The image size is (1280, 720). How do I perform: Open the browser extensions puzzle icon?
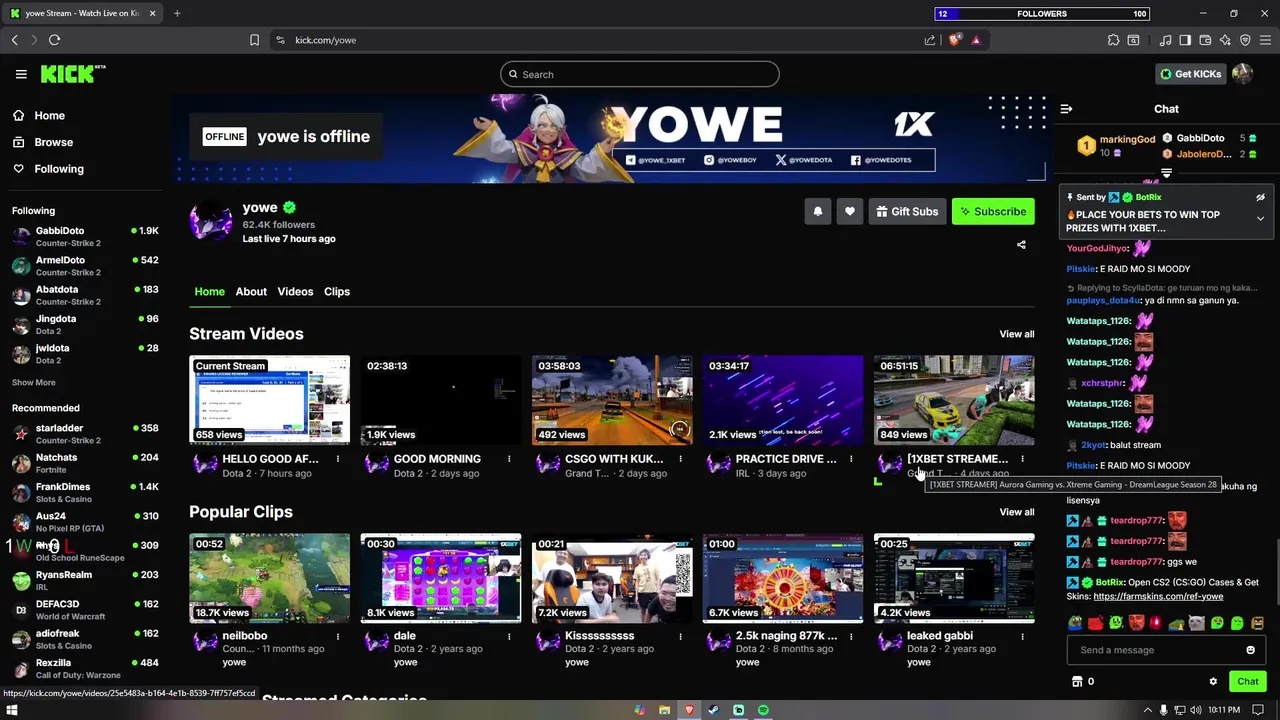(x=1113, y=40)
